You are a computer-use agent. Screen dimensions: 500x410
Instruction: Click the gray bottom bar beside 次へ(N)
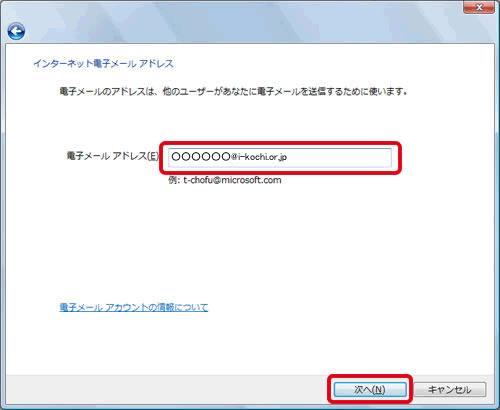pos(167,389)
